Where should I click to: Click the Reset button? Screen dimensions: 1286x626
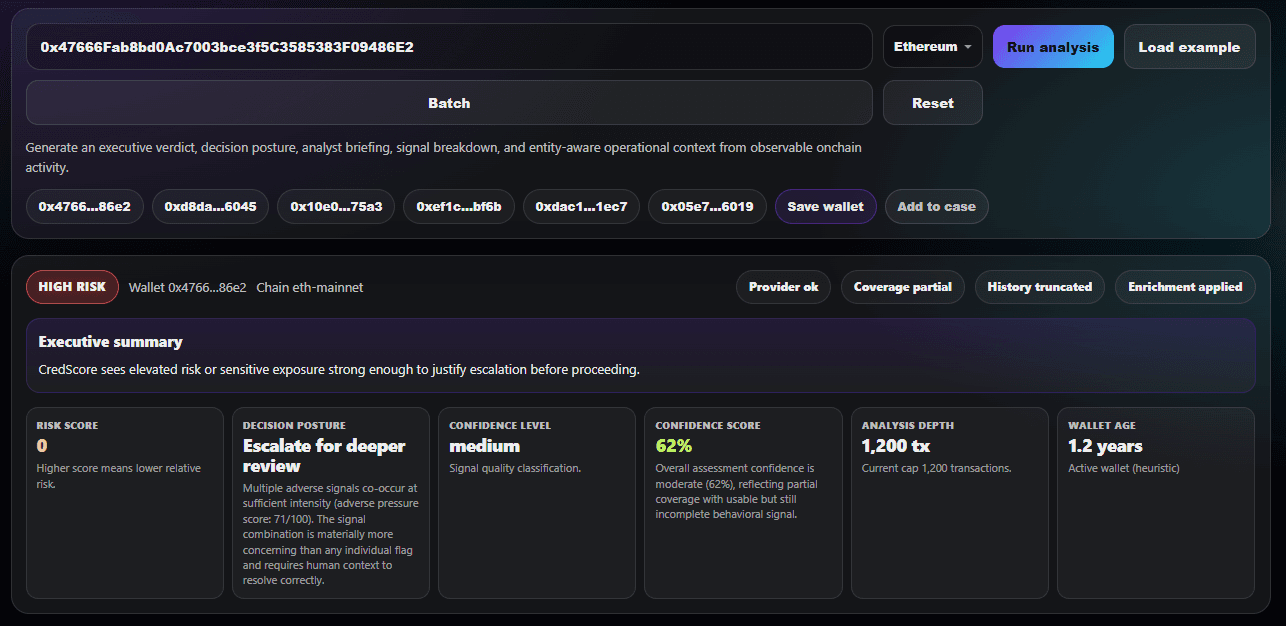click(x=933, y=103)
